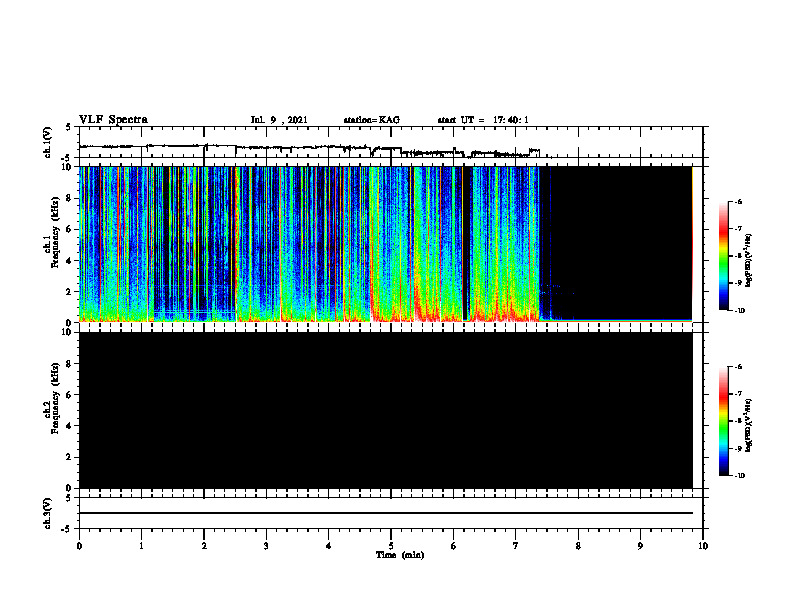Click the ch.1 colorbar log(PSD) unit label
Viewport: 792px width, 612px height.
[x=749, y=261]
